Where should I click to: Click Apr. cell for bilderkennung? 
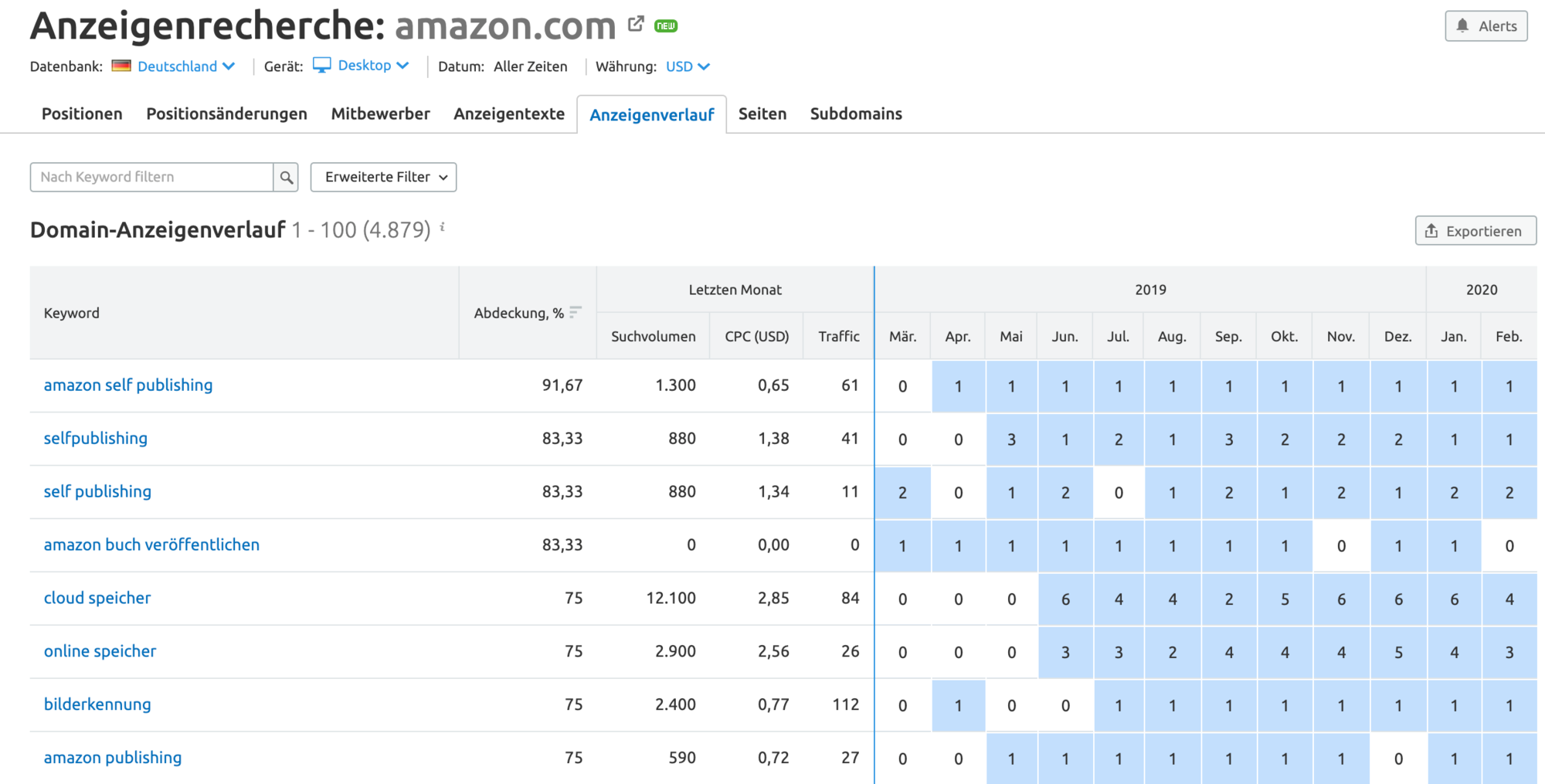(958, 706)
